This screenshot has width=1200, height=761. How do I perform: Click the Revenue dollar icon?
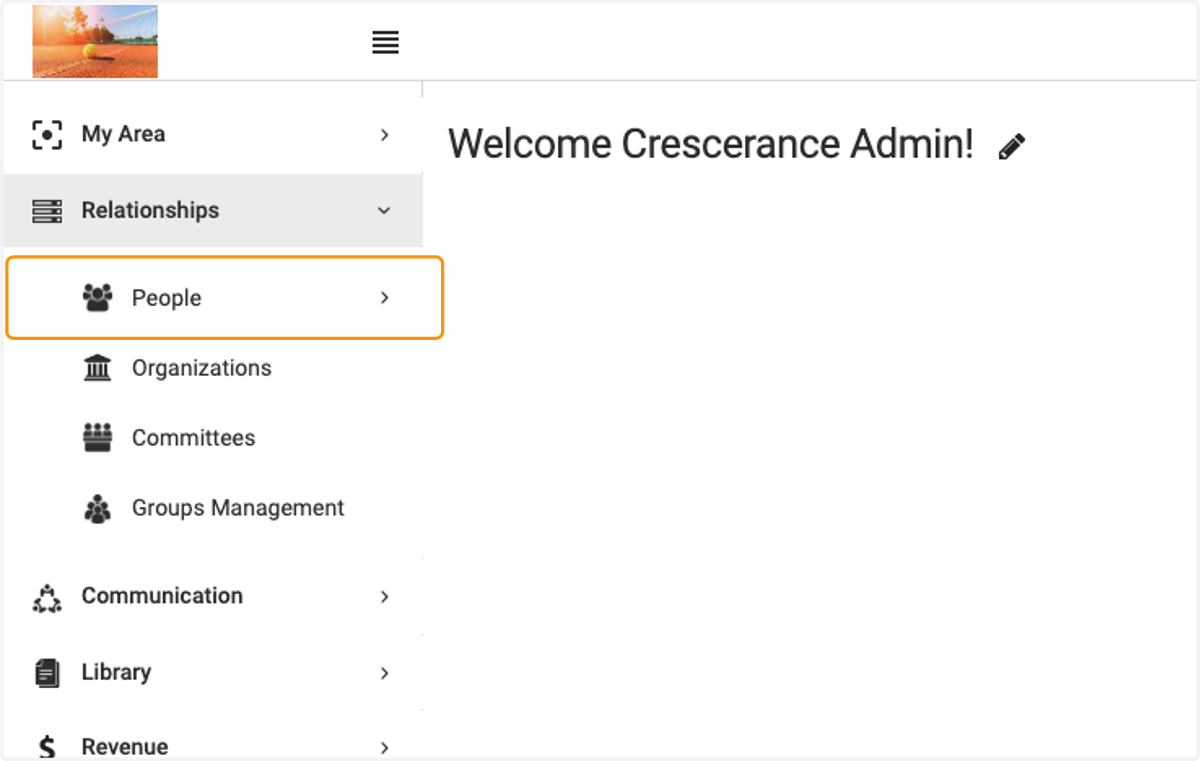pos(47,747)
